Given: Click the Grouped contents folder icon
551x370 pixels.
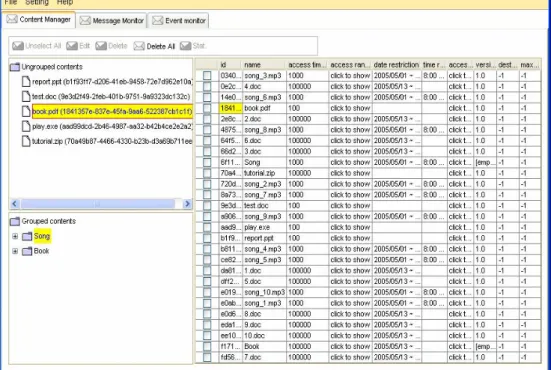Looking at the screenshot, I should (x=15, y=221).
